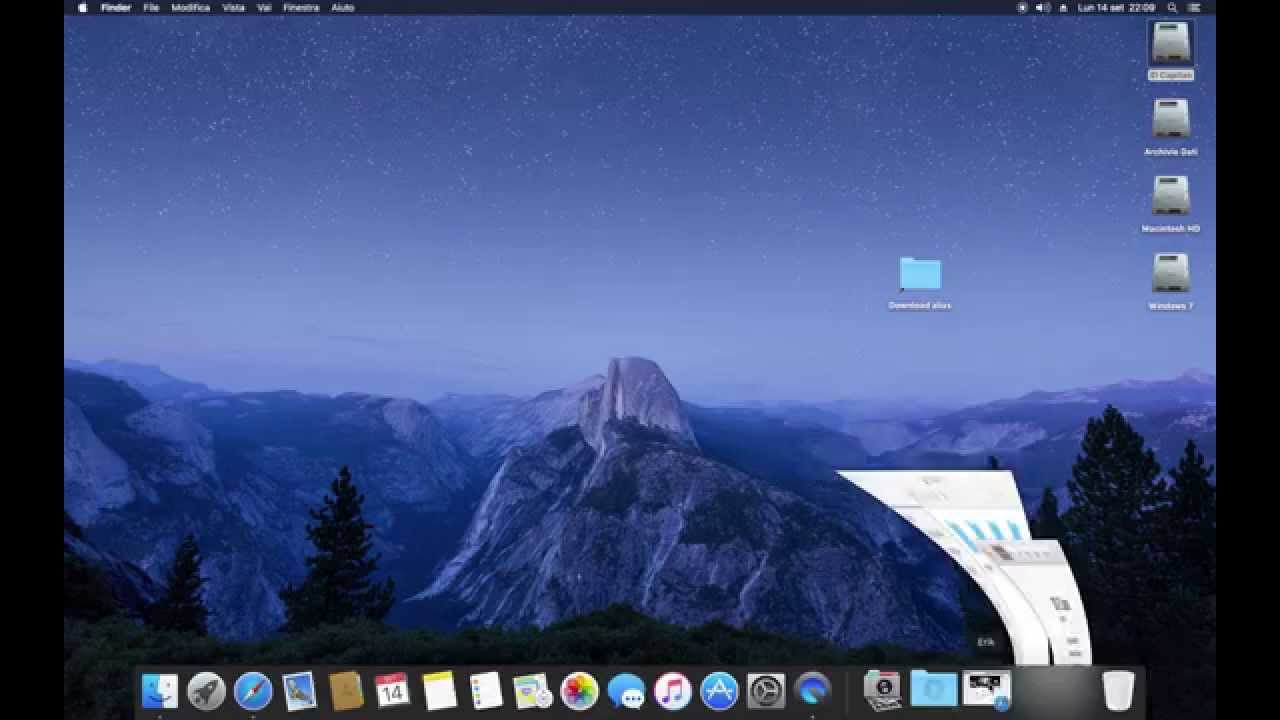
Task: Open Contacts brown book icon in dock
Action: 346,691
